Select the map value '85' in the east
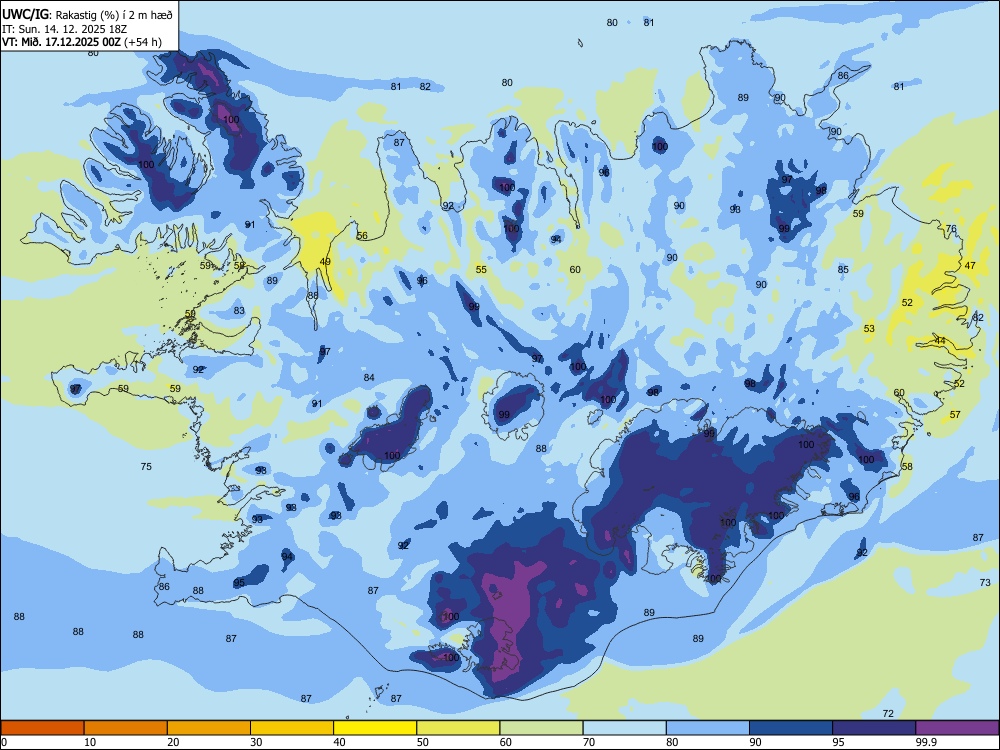This screenshot has width=1000, height=750. coord(843,270)
